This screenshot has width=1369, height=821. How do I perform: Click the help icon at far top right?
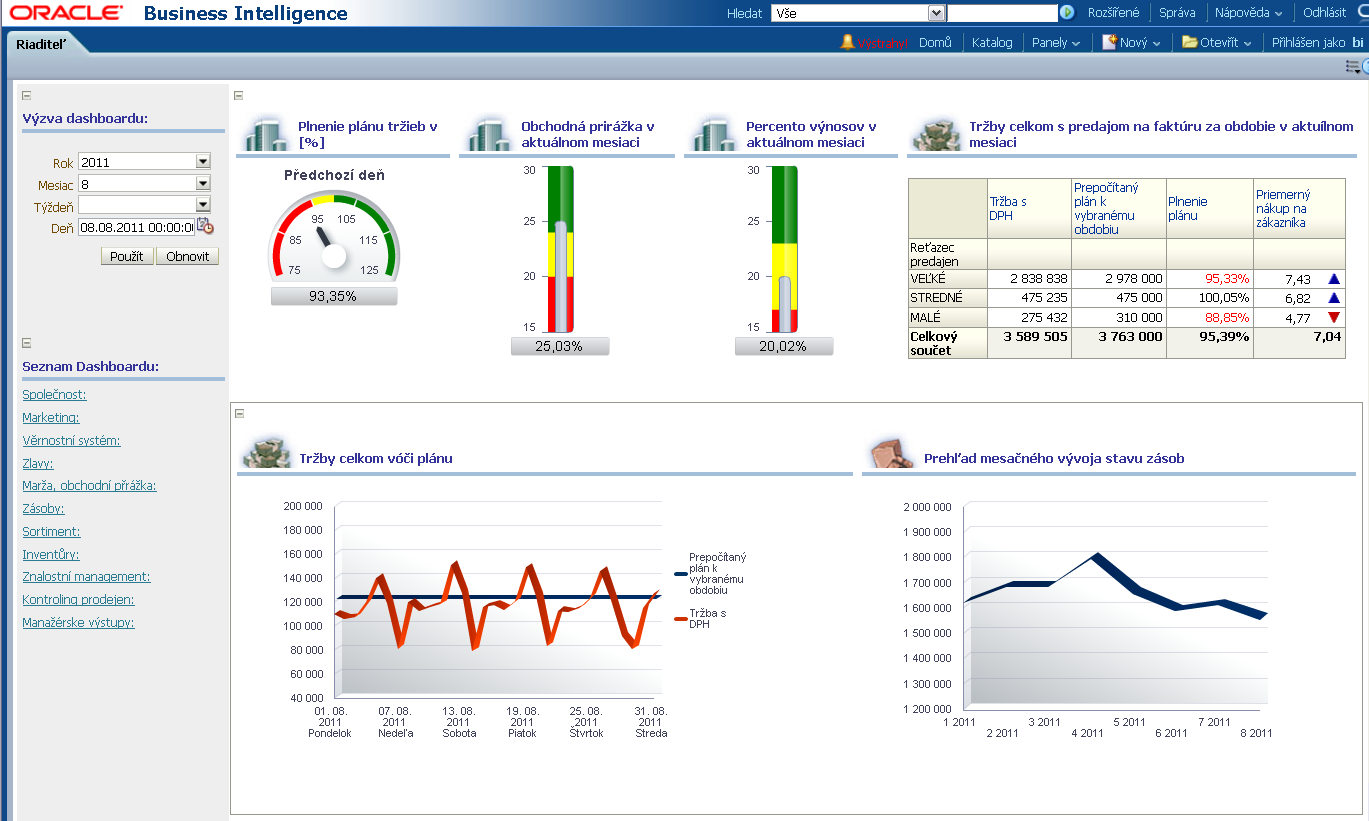(1365, 66)
